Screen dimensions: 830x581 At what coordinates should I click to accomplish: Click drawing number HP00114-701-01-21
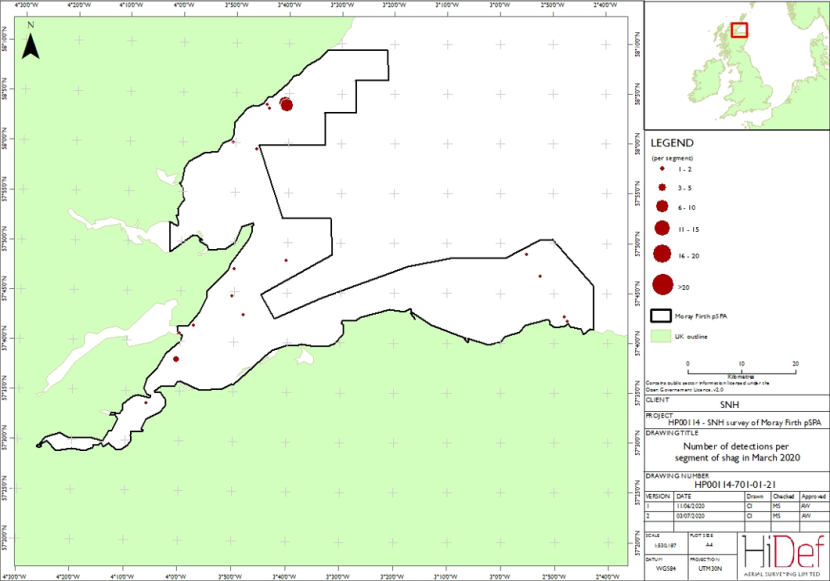pos(735,484)
